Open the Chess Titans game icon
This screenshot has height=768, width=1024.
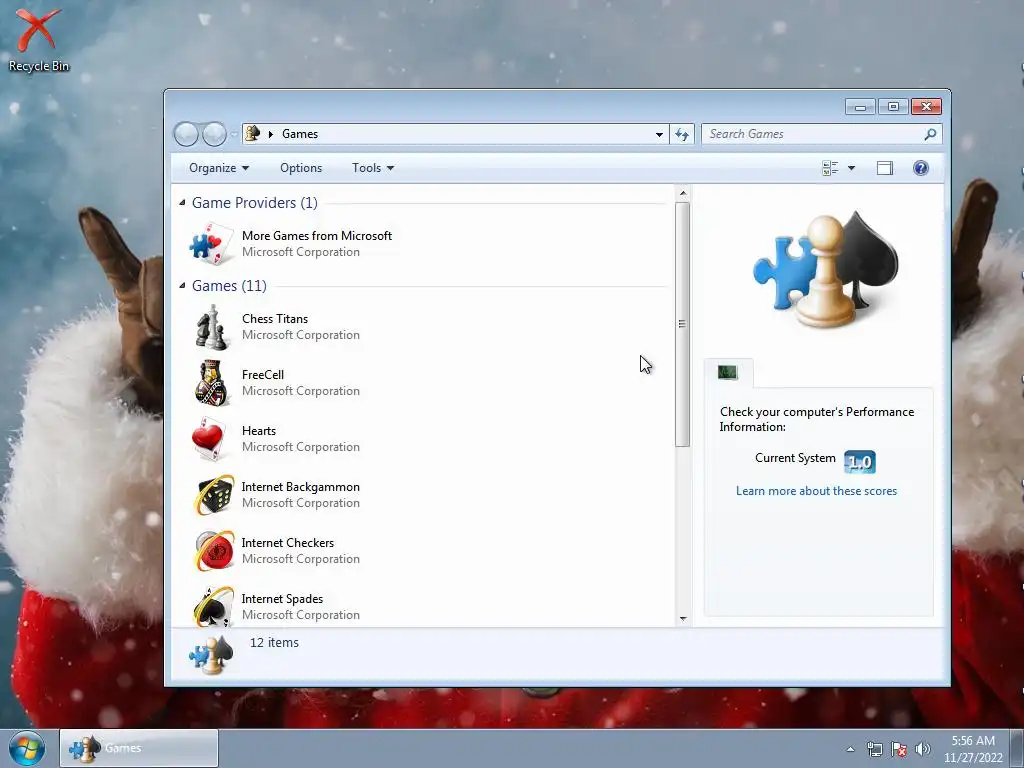click(x=212, y=327)
